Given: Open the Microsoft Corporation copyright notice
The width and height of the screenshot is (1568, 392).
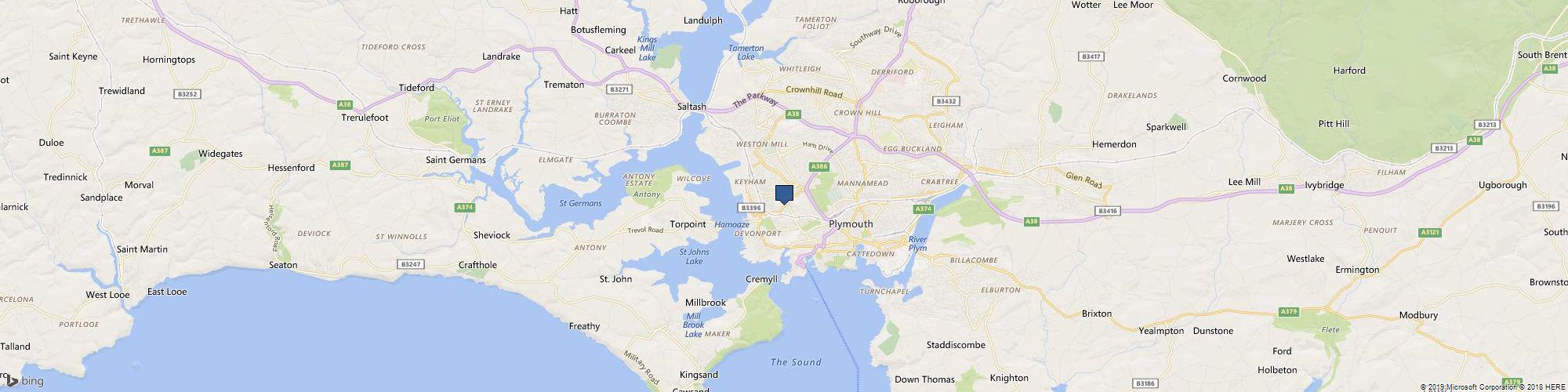Looking at the screenshot, I should point(1471,387).
